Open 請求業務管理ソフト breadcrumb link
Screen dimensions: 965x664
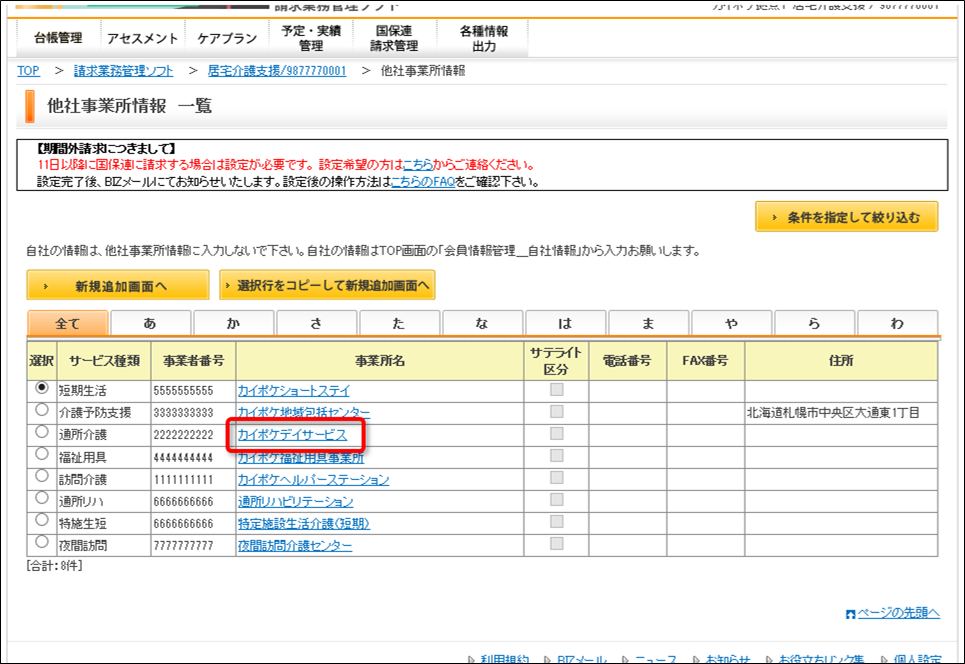coord(123,71)
